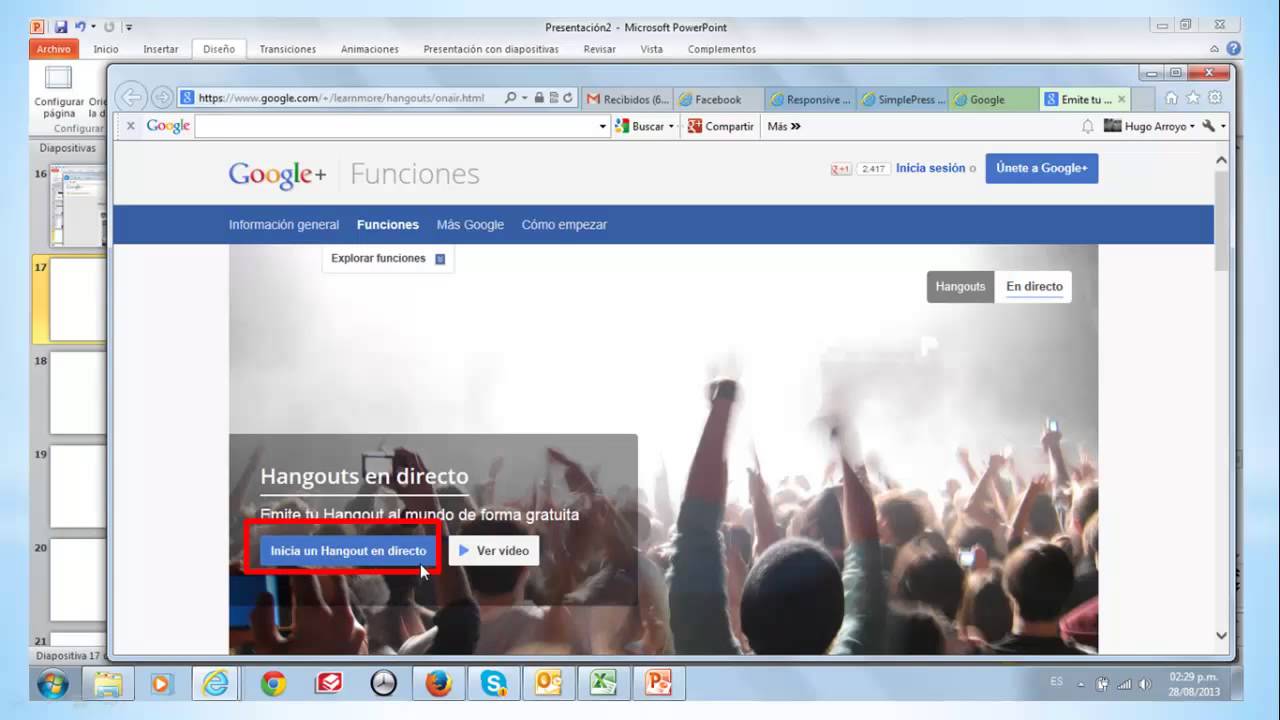1280x720 pixels.
Task: Refresh the page with the reload icon
Action: [568, 98]
